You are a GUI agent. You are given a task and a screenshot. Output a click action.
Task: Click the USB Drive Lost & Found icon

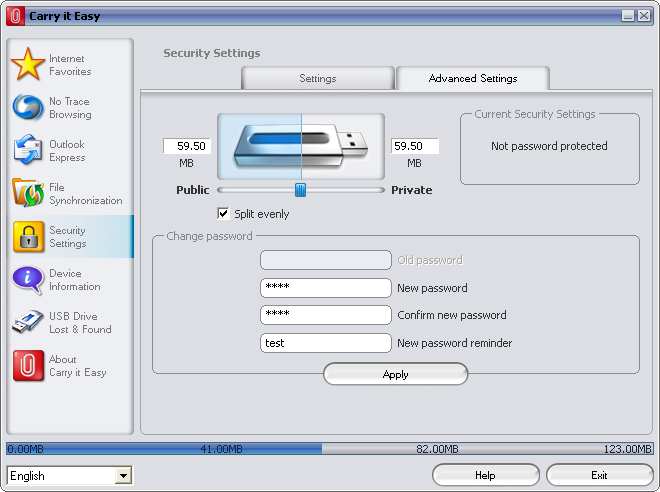point(28,322)
